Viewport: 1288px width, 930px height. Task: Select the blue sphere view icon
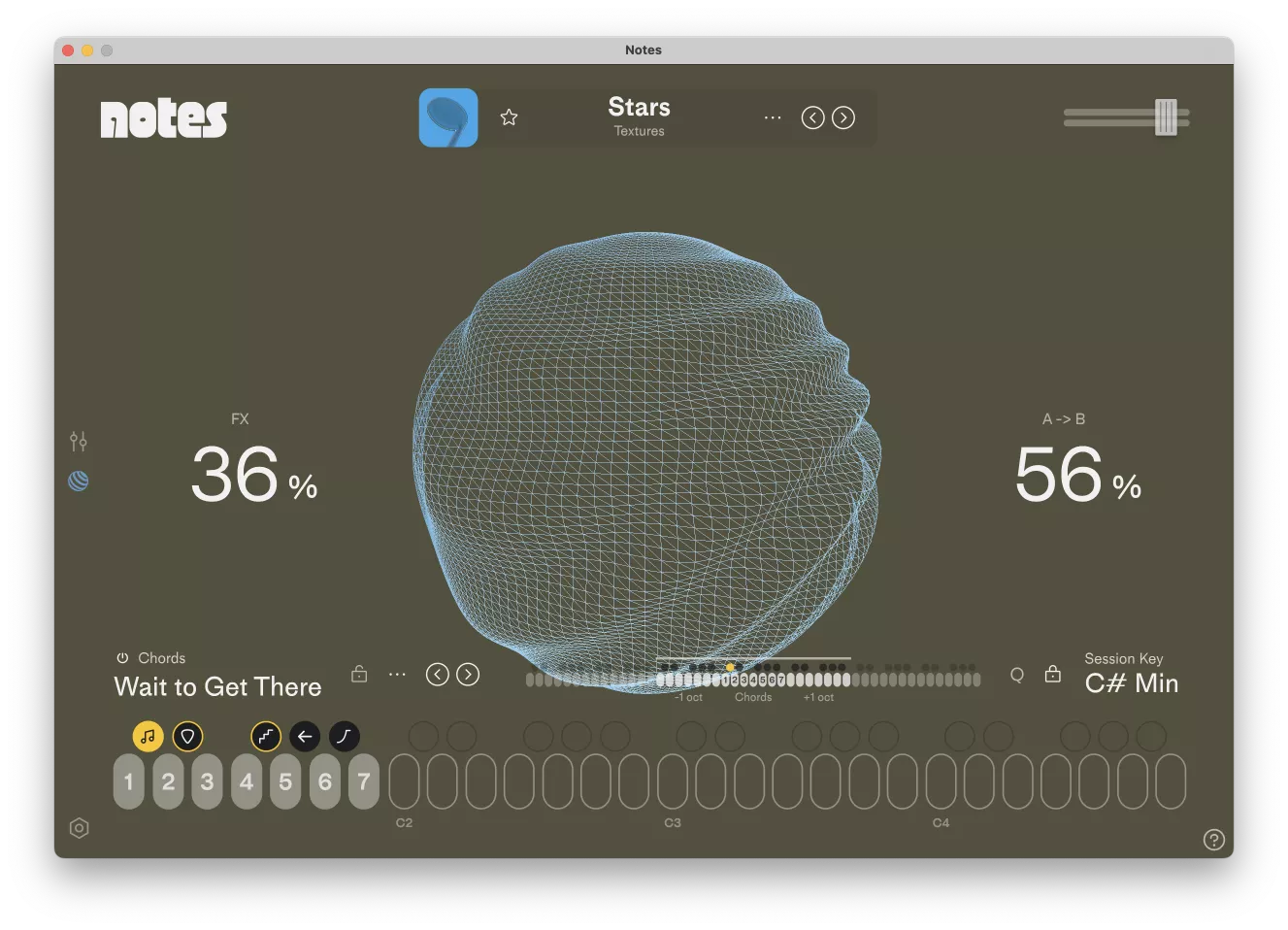click(79, 481)
